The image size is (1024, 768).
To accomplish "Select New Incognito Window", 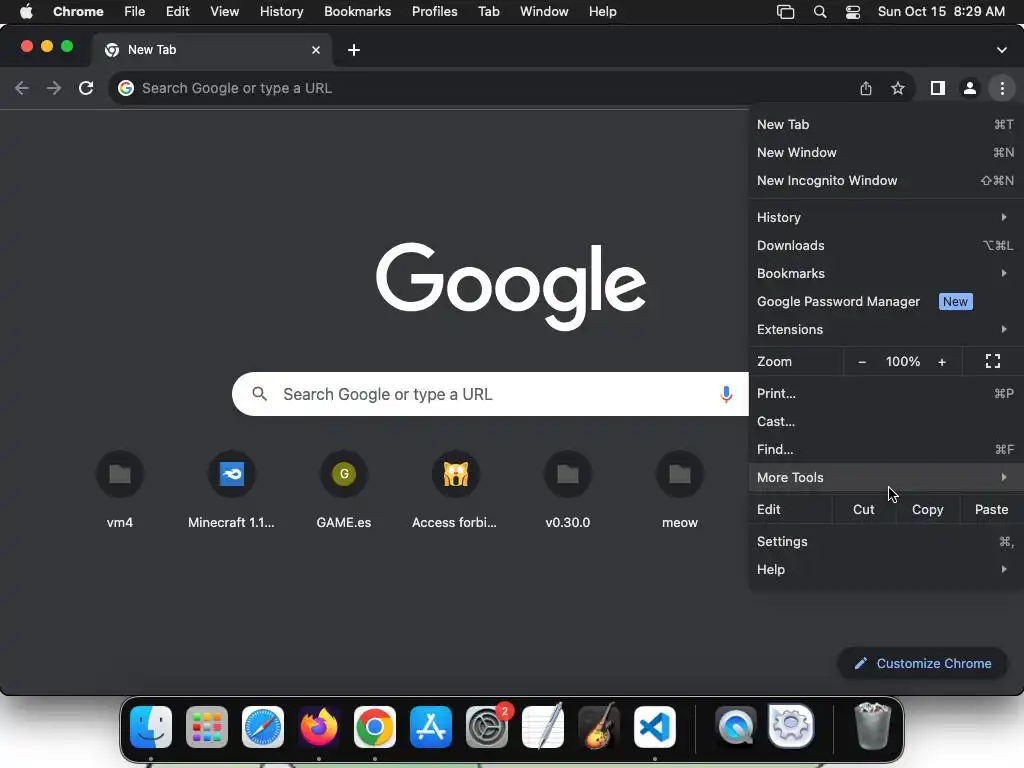I will click(x=886, y=181).
